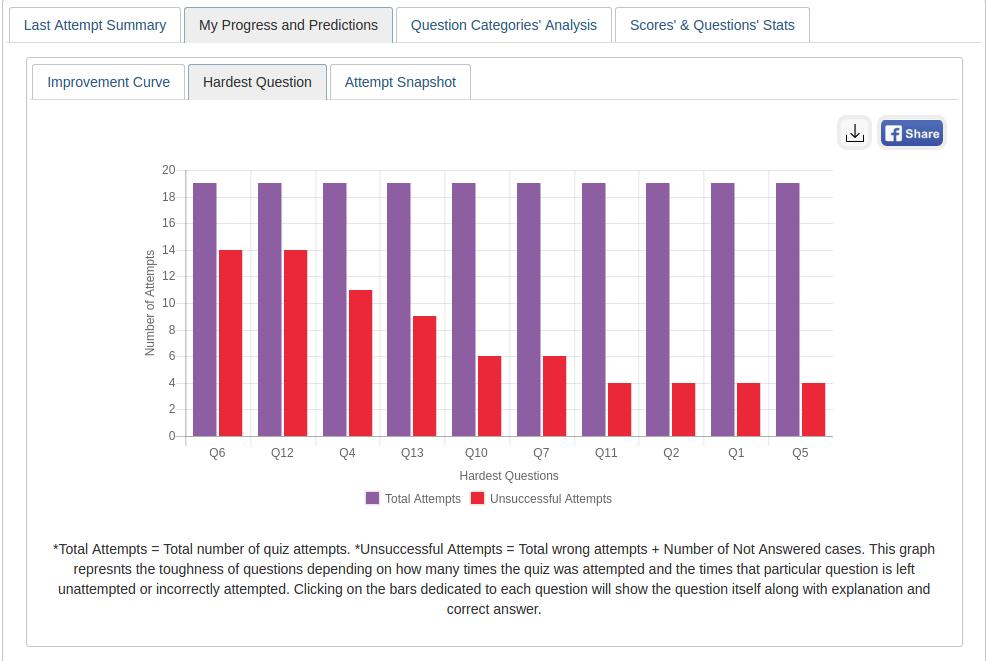The image size is (986, 661).
Task: Open the Last Attempt Summary tab
Action: [95, 25]
